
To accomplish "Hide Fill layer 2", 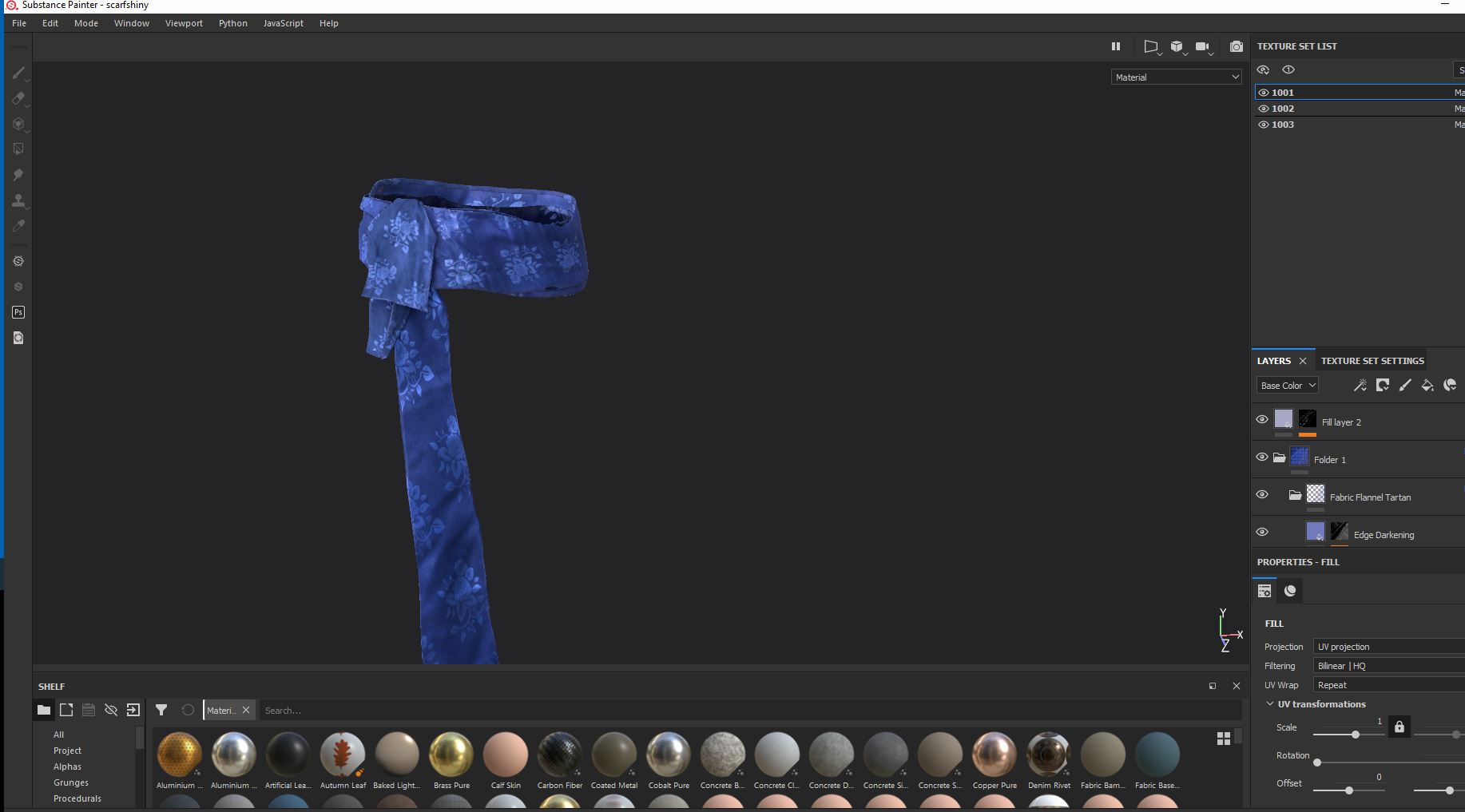I will 1262,419.
